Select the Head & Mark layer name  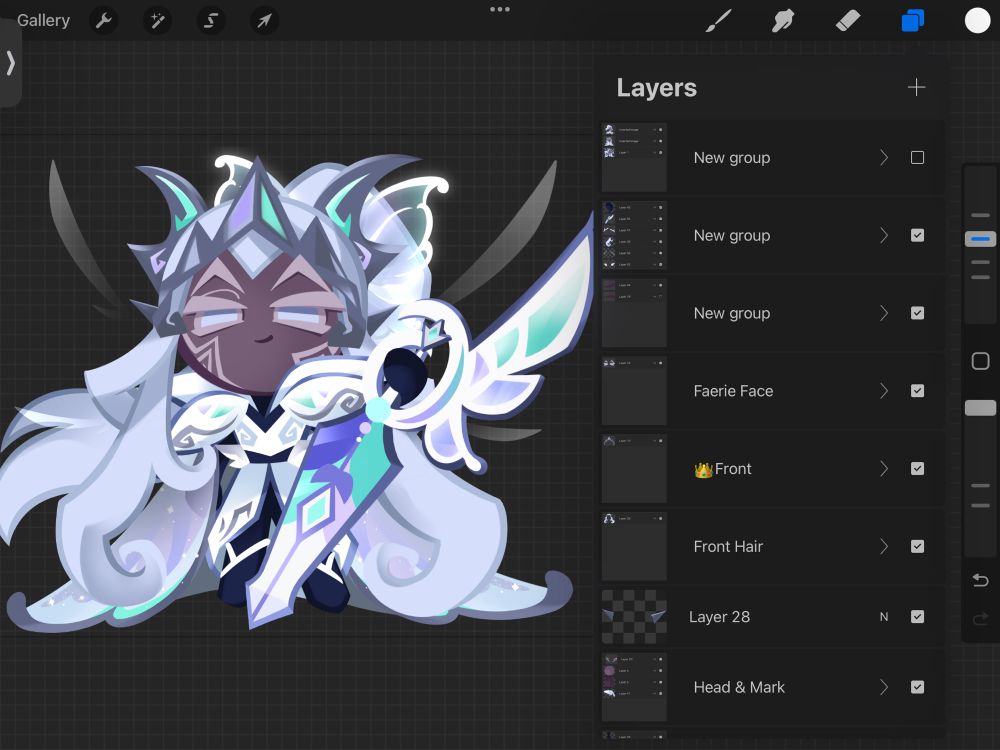(x=739, y=687)
